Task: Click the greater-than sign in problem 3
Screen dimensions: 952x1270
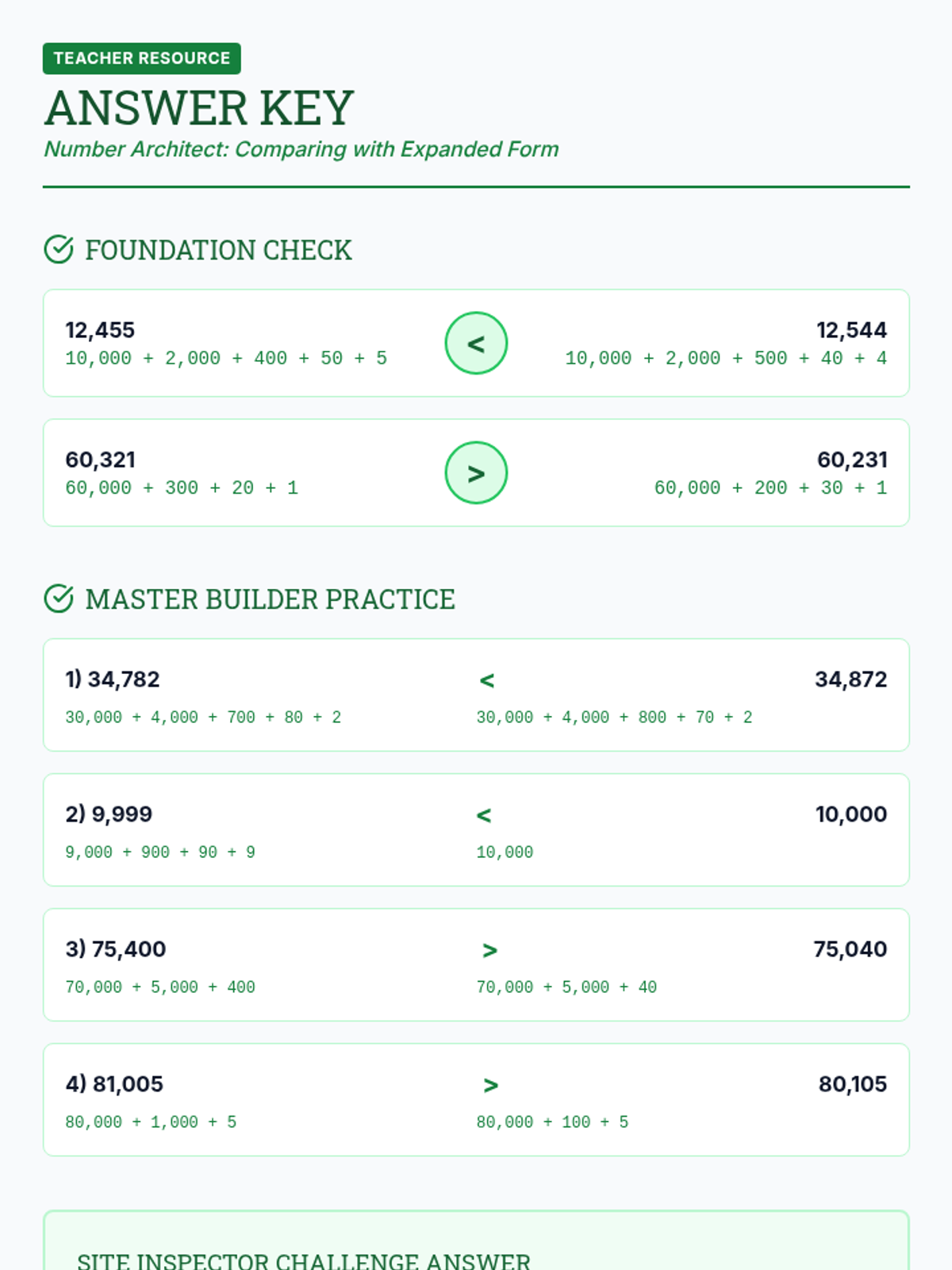Action: [x=489, y=950]
